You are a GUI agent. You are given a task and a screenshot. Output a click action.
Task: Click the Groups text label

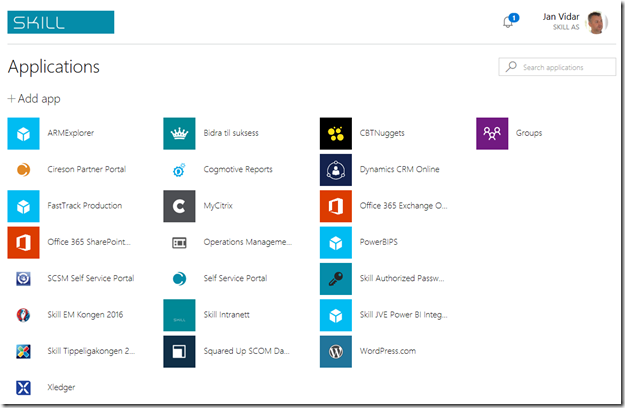tap(529, 133)
